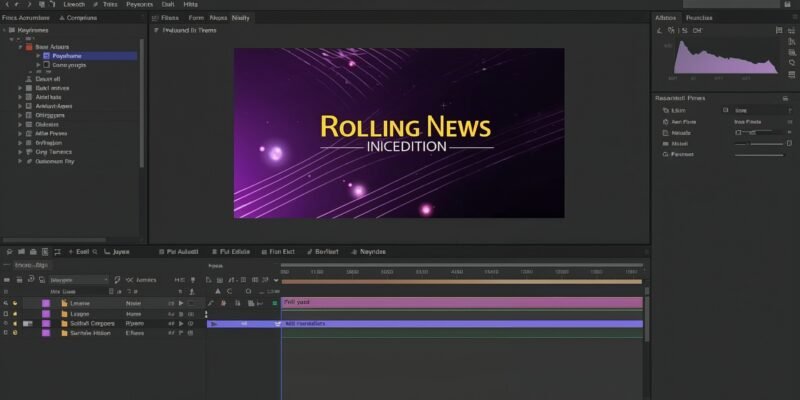Click the pen icon left of the Jayee button
The image size is (800, 400).
coord(104,252)
